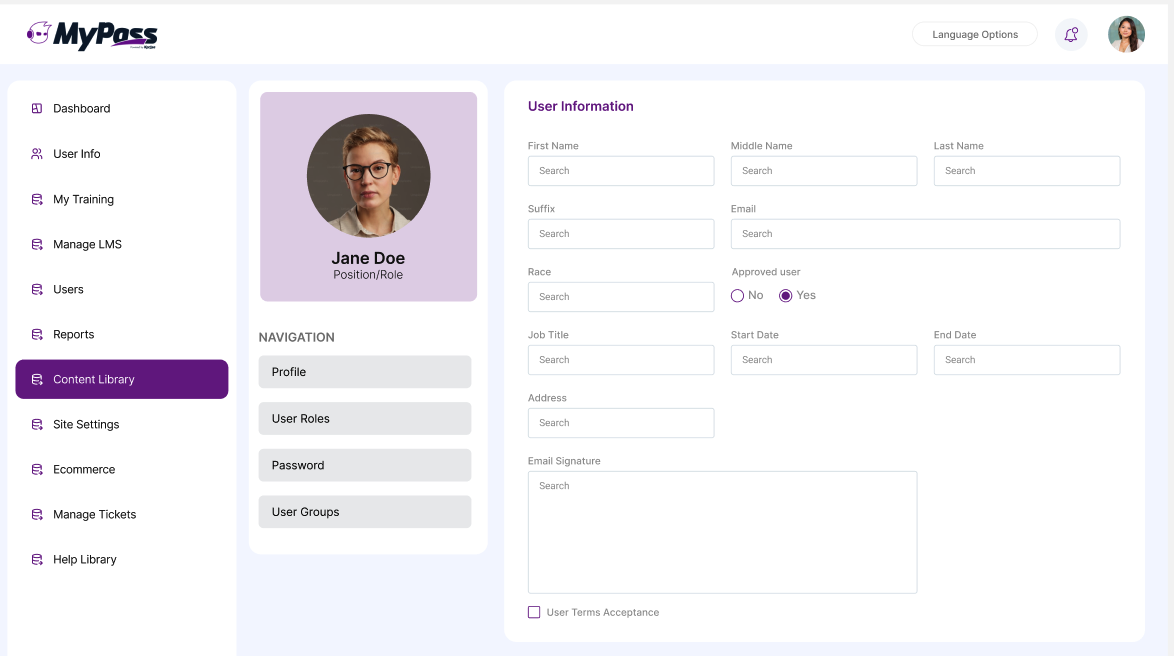Image resolution: width=1174 pixels, height=656 pixels.
Task: Click the Address field
Action: [621, 423]
